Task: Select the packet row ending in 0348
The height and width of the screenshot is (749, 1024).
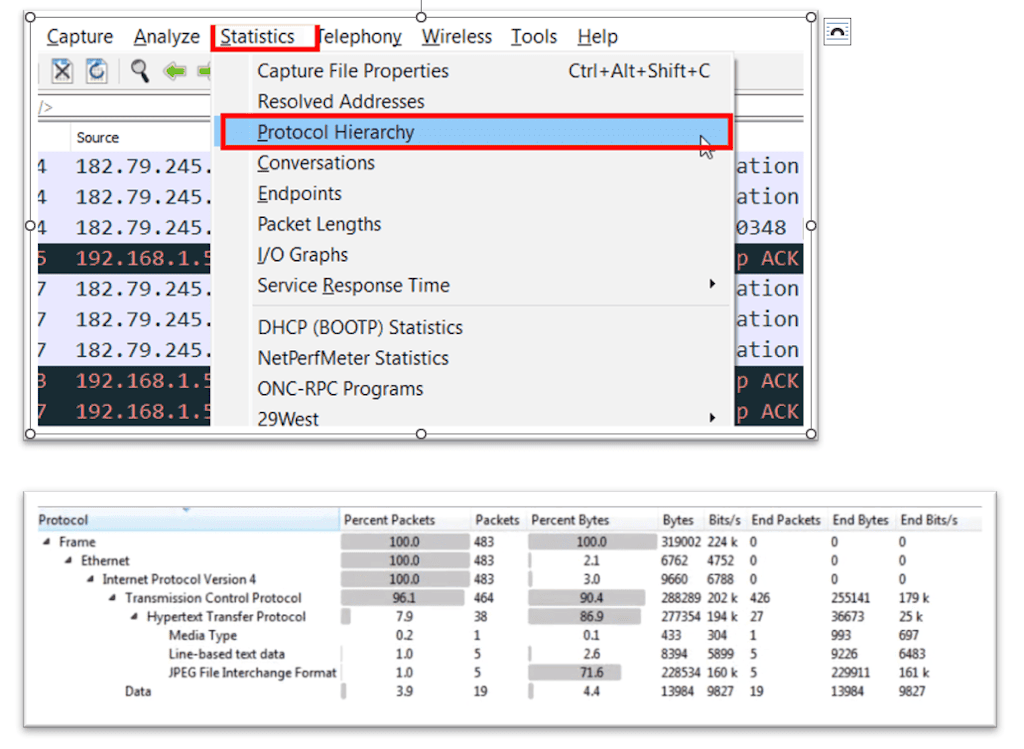Action: [124, 227]
